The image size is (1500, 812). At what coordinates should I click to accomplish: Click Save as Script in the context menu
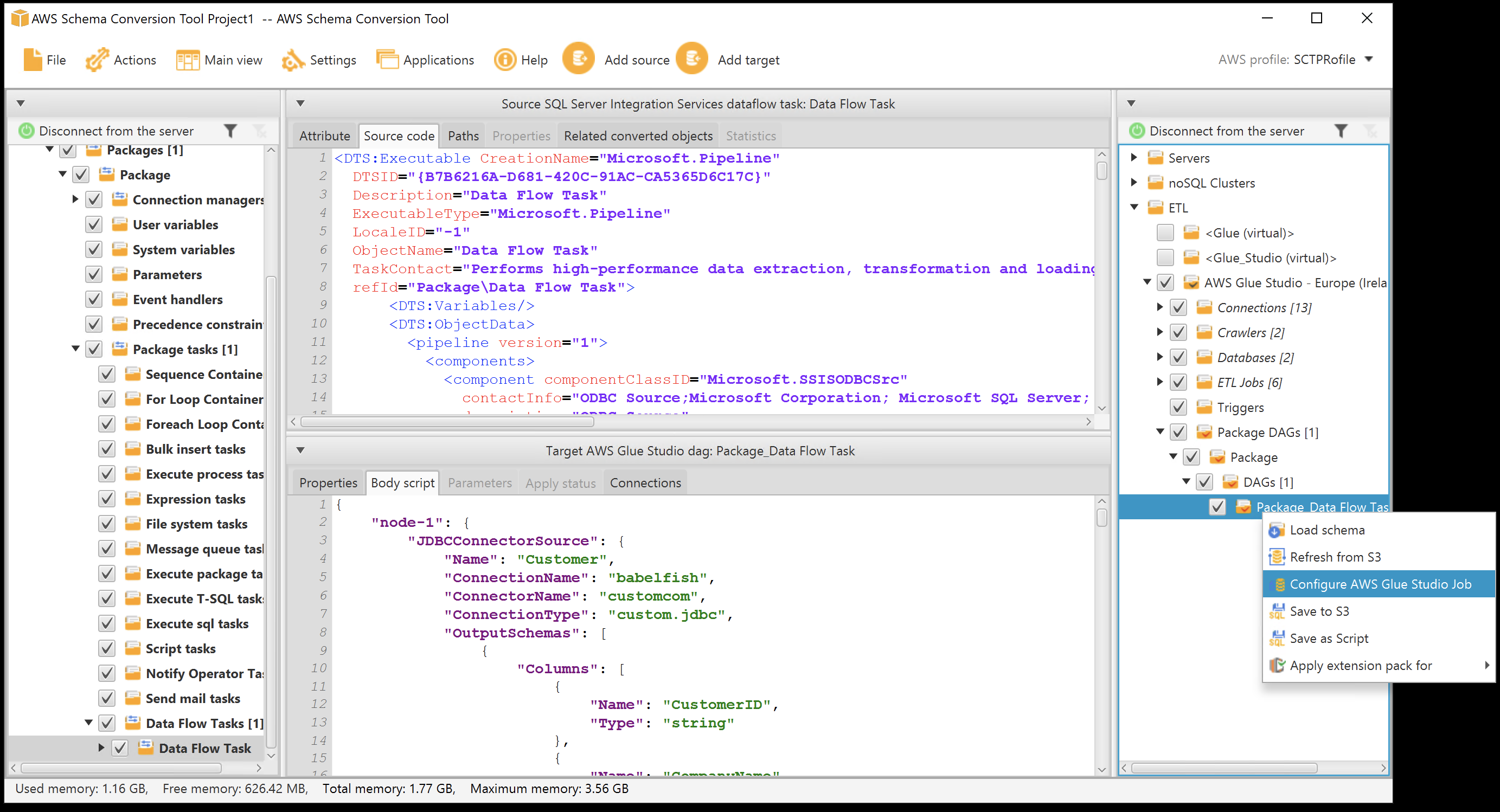1328,638
